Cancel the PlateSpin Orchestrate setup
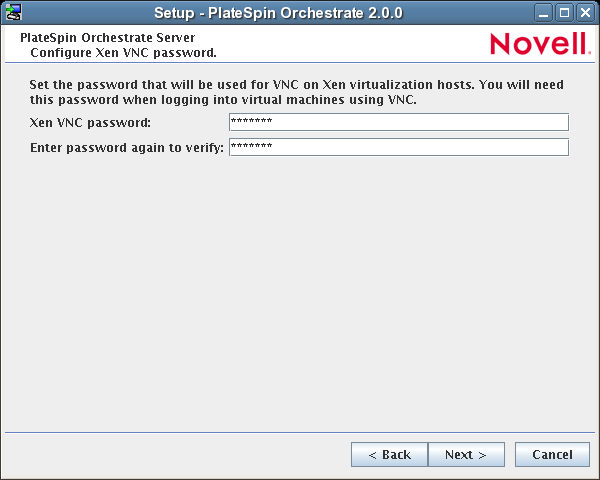The height and width of the screenshot is (480, 600). point(552,455)
